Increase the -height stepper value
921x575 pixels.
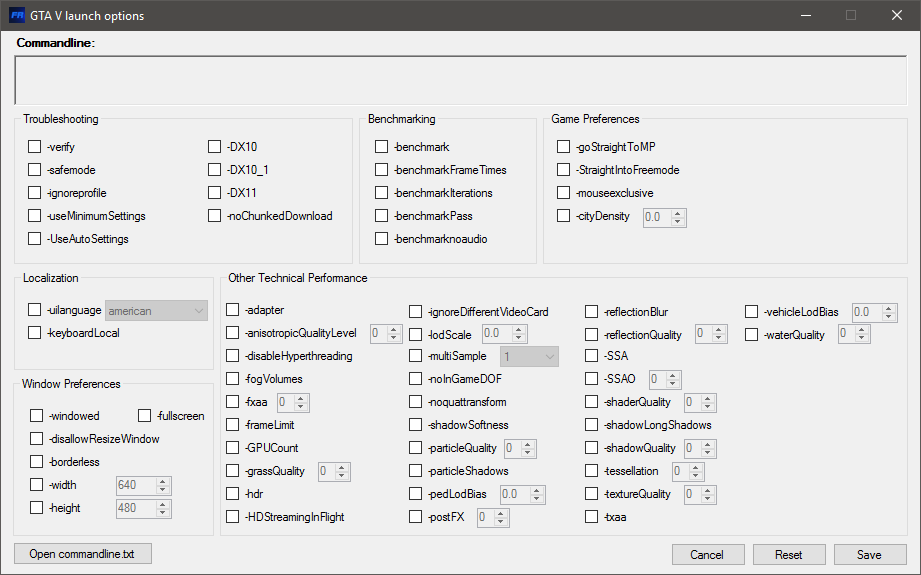[164, 504]
